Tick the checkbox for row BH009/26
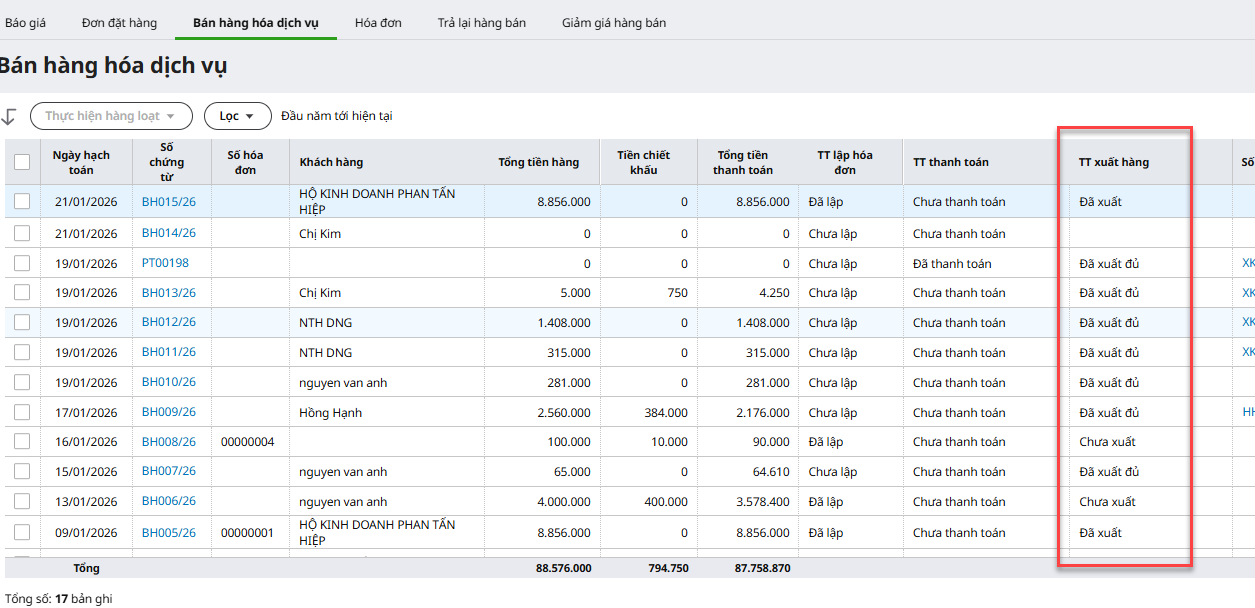This screenshot has width=1255, height=608. tap(22, 413)
